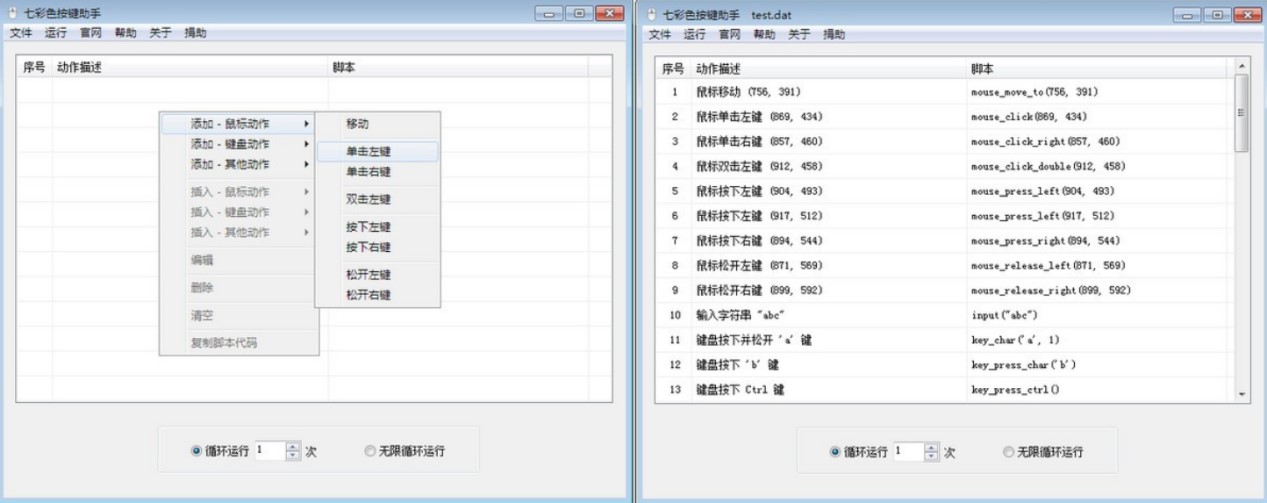Select row 键盘按下 'b' 键
Viewport: 1267px width, 503px height.
[x=945, y=365]
